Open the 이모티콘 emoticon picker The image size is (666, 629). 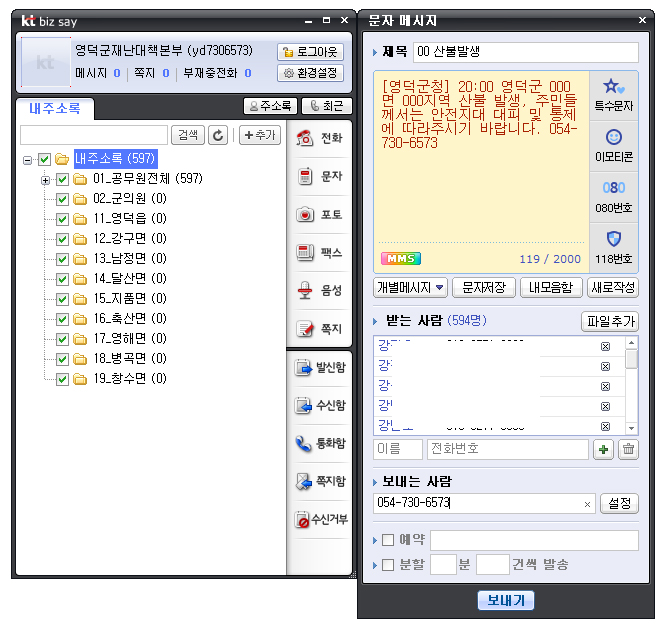[613, 147]
